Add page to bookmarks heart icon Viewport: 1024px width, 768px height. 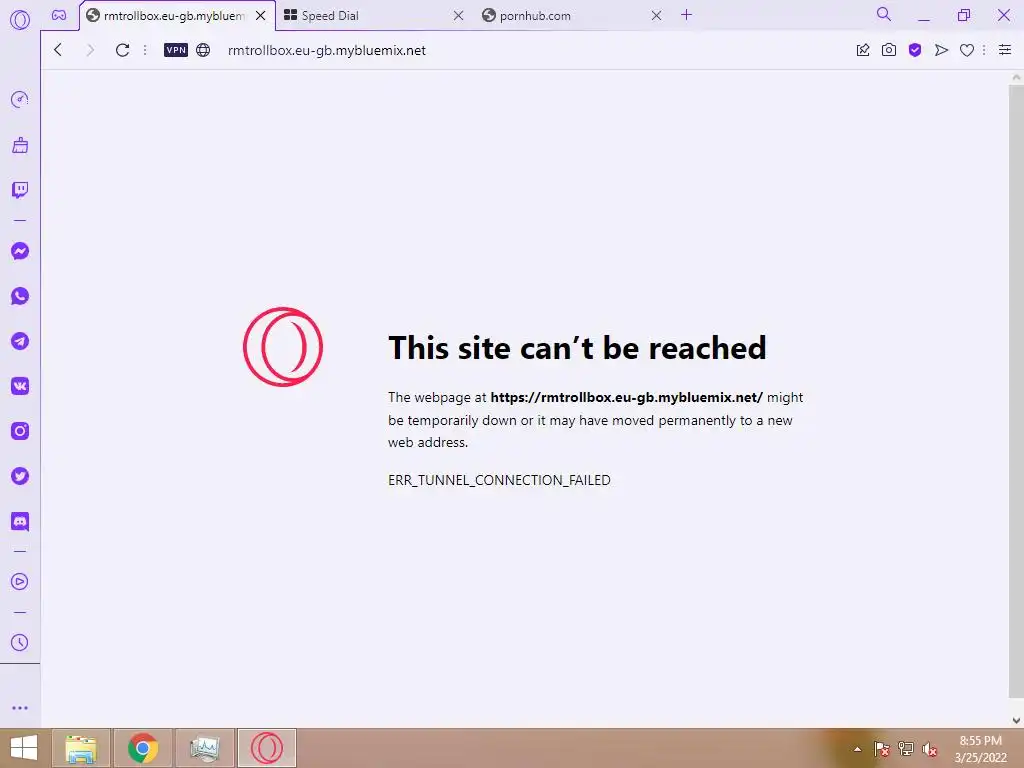[967, 50]
